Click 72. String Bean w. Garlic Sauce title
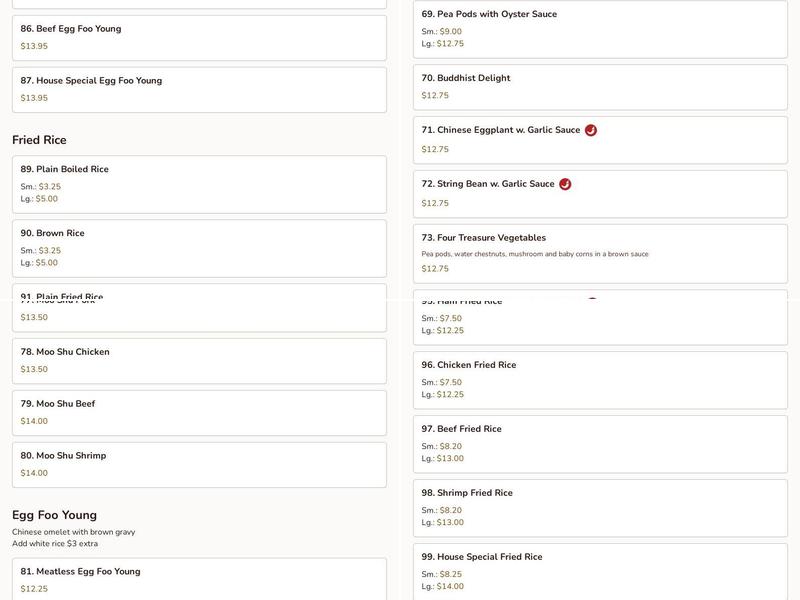This screenshot has height=600, width=800. pyautogui.click(x=487, y=184)
